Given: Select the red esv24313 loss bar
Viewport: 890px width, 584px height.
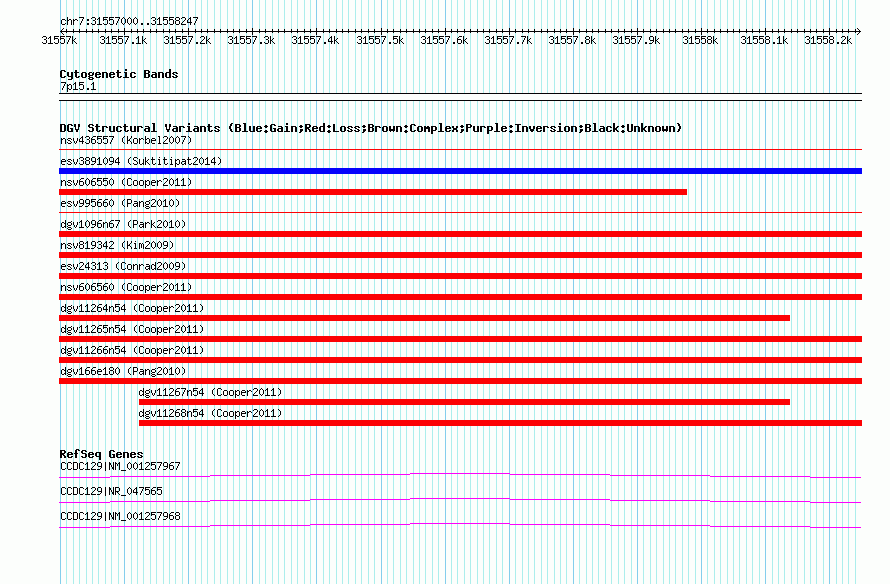Looking at the screenshot, I should [x=460, y=276].
